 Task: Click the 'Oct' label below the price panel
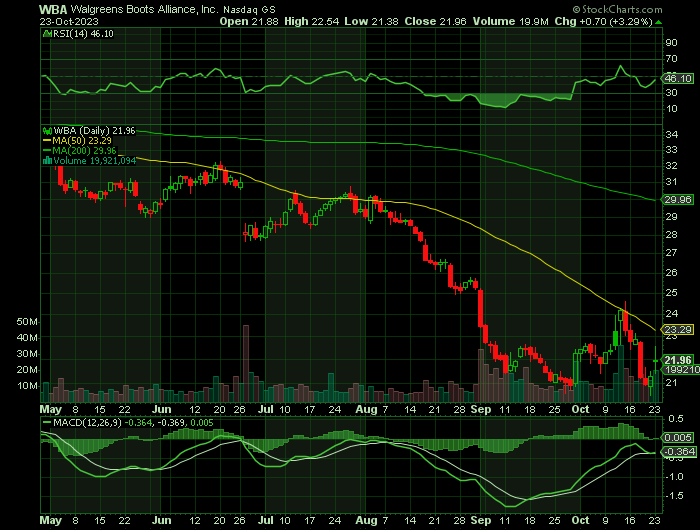coord(580,409)
